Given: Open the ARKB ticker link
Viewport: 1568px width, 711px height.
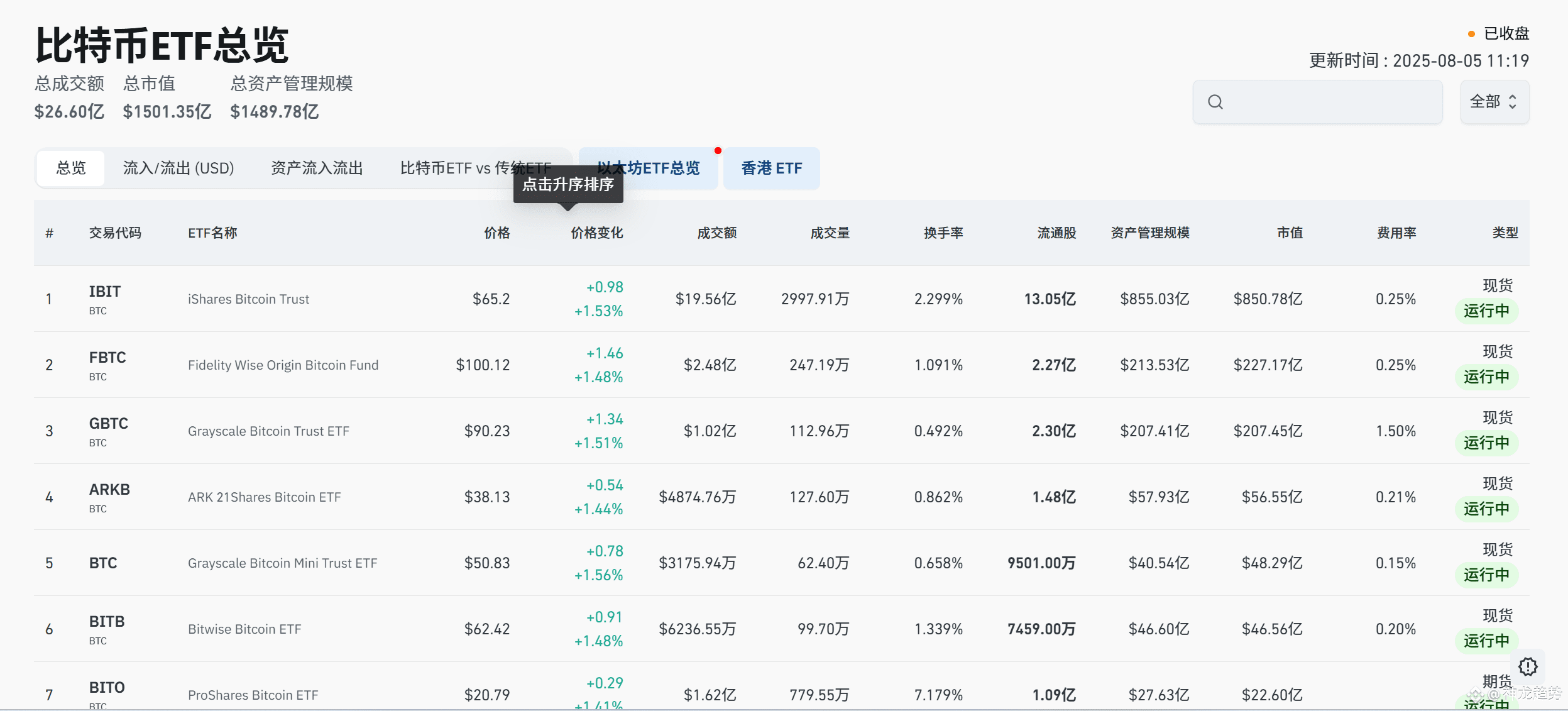Looking at the screenshot, I should pyautogui.click(x=109, y=490).
